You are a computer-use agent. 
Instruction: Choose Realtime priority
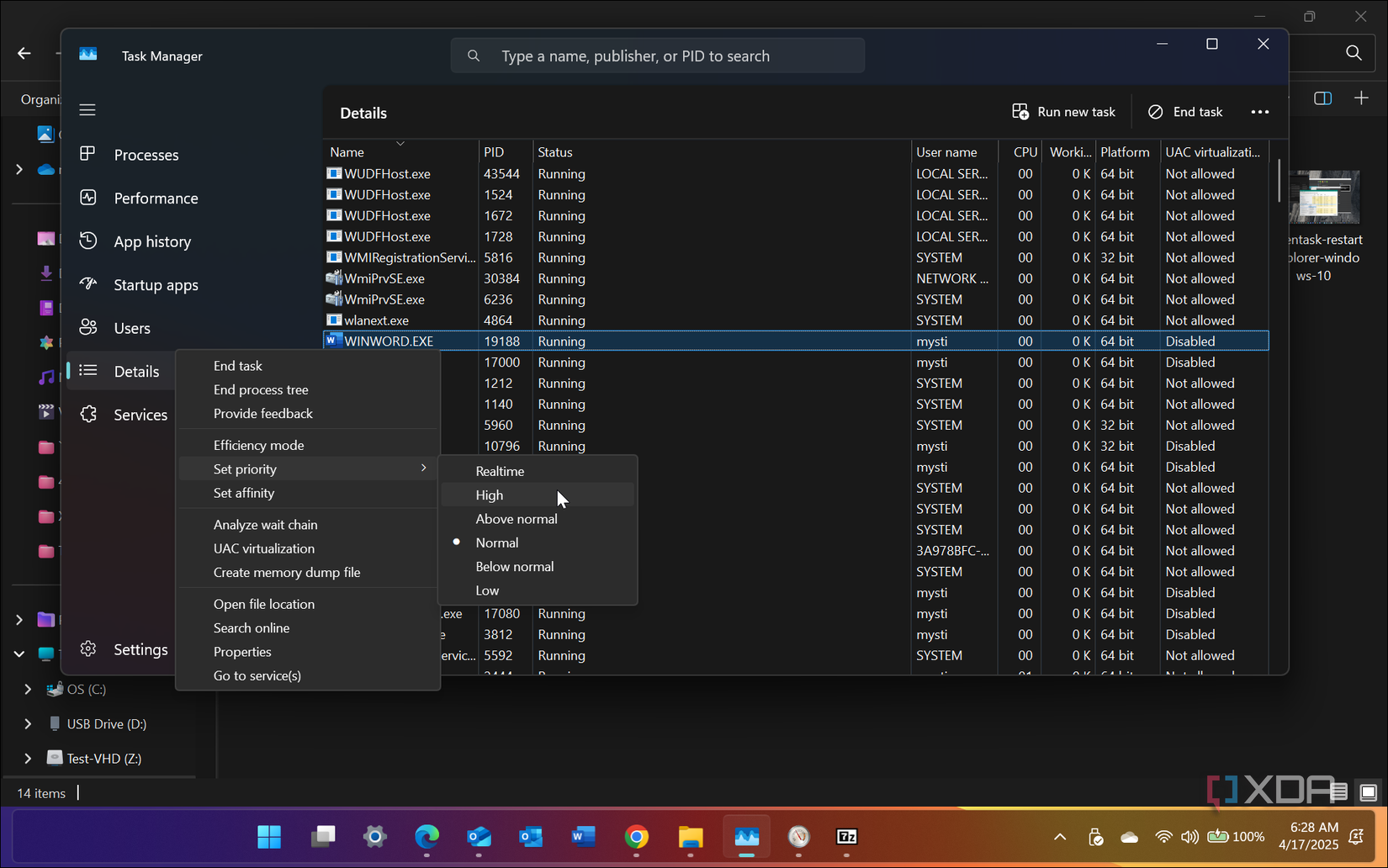pos(538,471)
